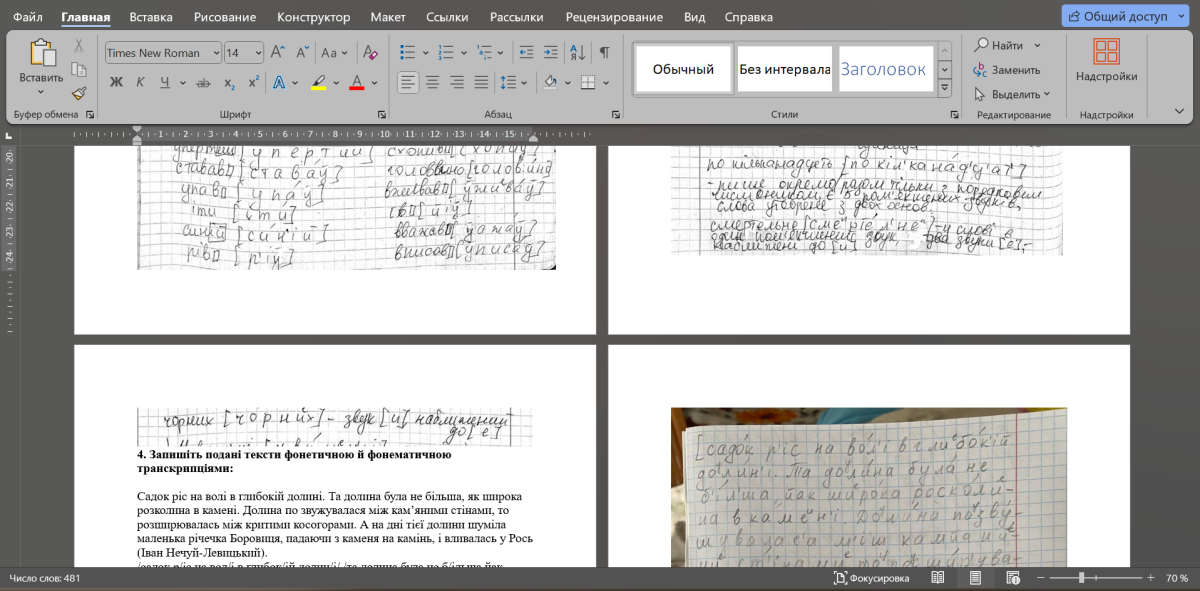Viewport: 1200px width, 591px height.
Task: Decrease font size with the smaller A icon
Action: (x=302, y=52)
